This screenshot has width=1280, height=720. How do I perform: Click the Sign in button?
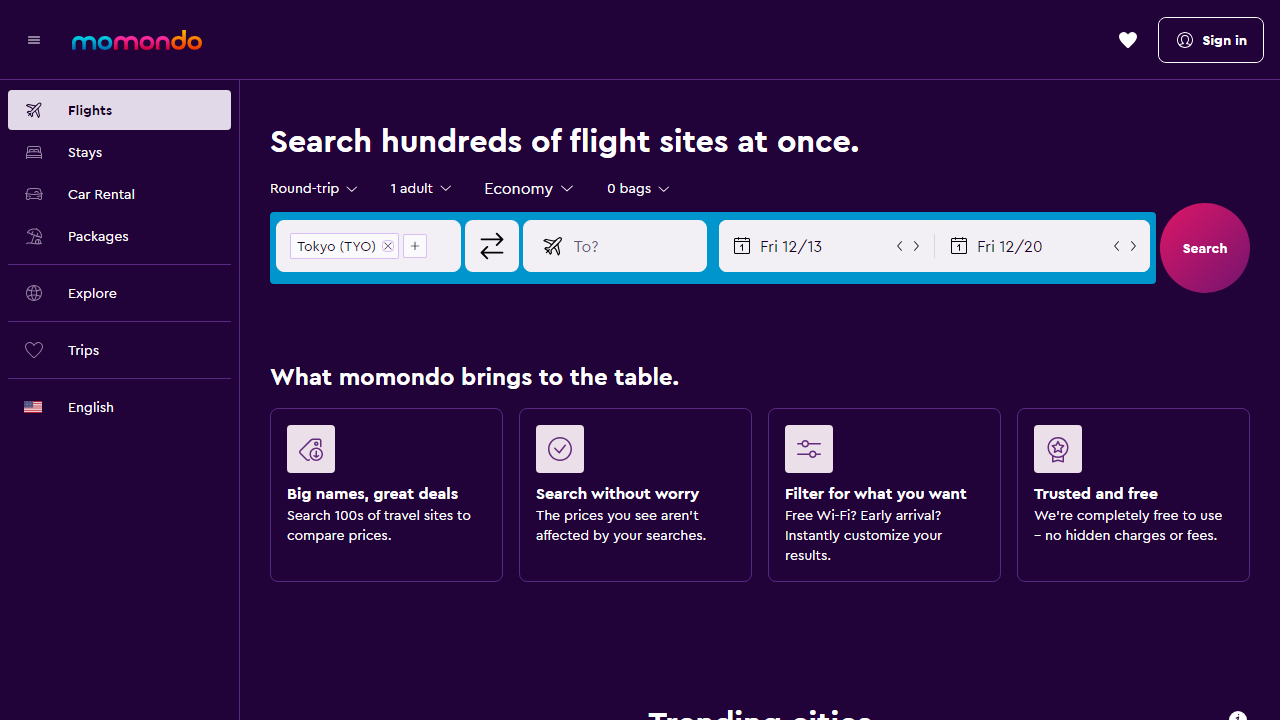(x=1210, y=40)
